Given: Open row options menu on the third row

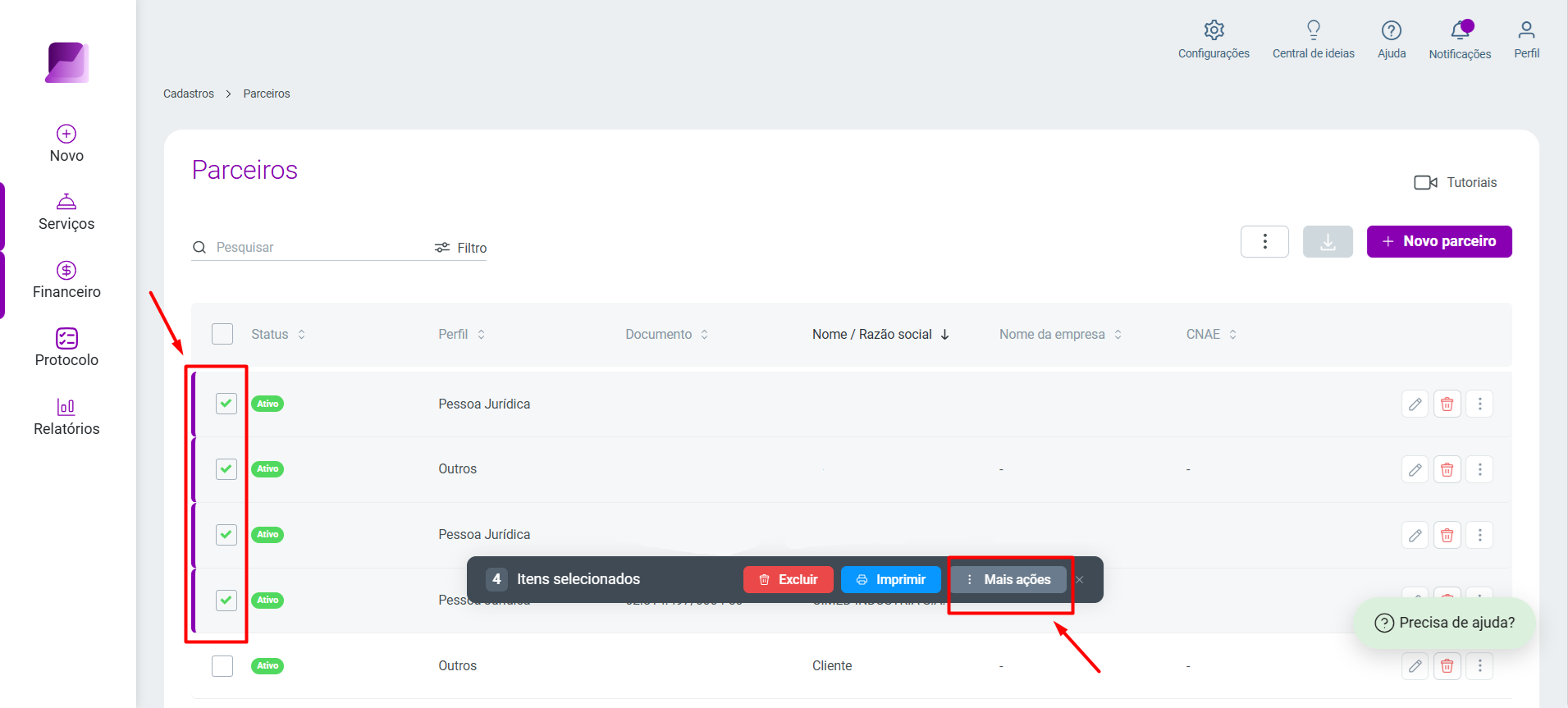Looking at the screenshot, I should 1479,535.
